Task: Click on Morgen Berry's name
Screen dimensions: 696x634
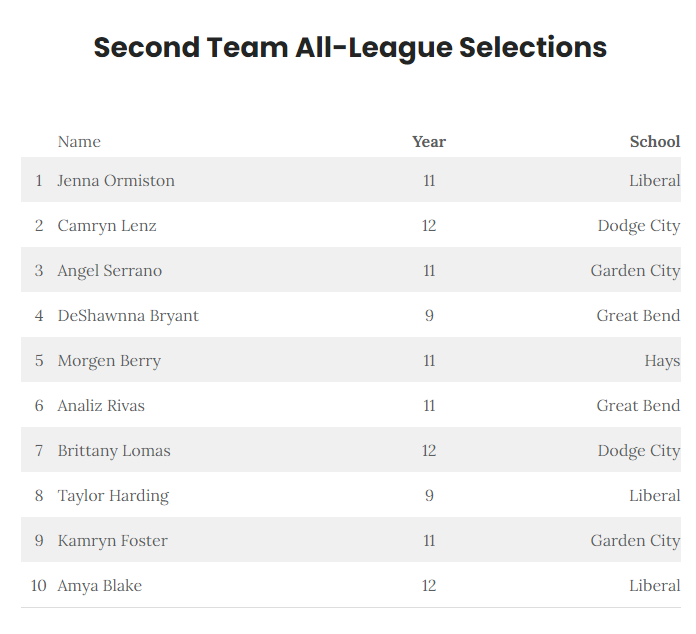Action: pyautogui.click(x=109, y=361)
